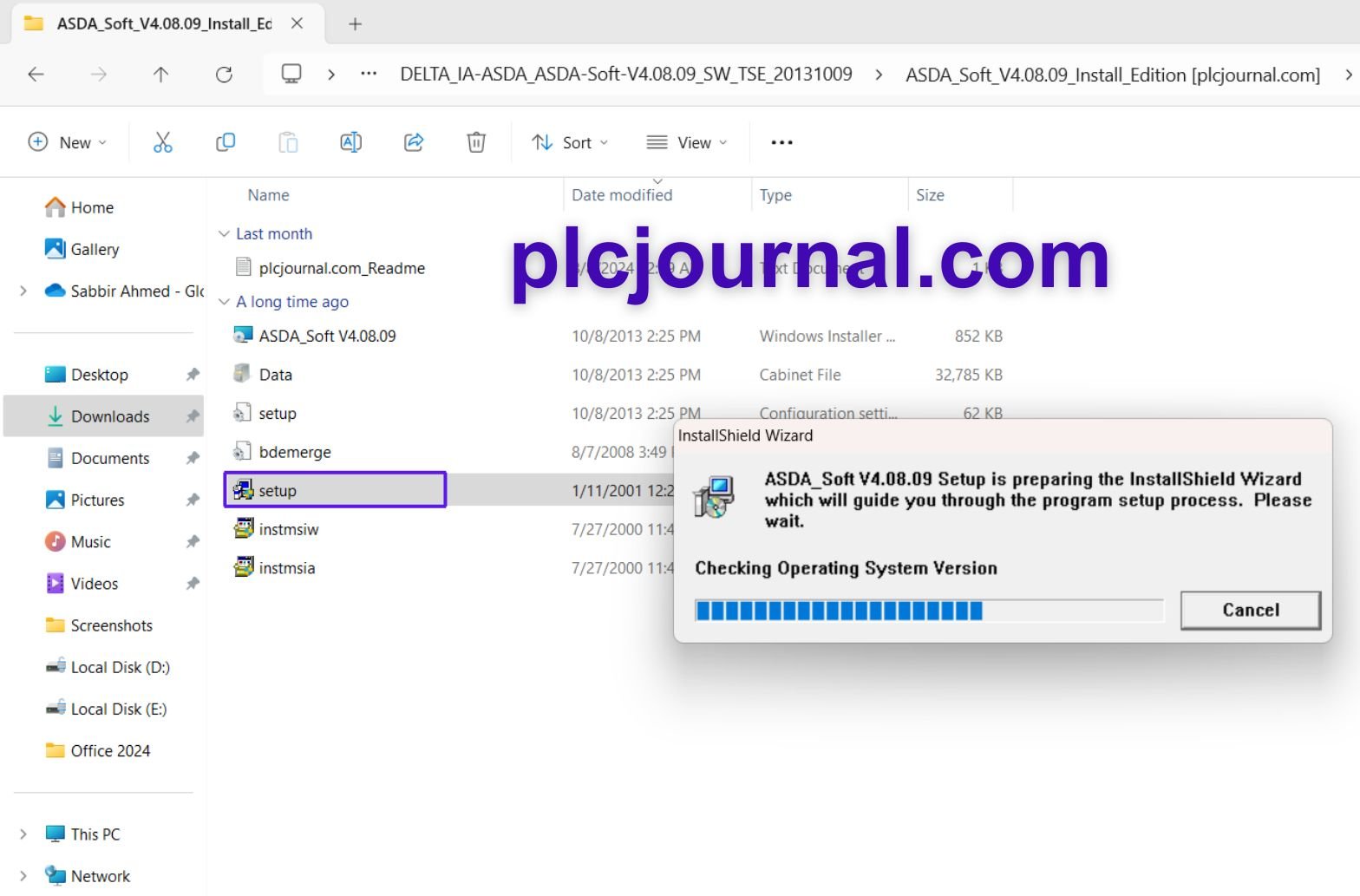Expand the Sabbir Ahmed OneDrive tree node
Viewport: 1360px width, 896px height.
[23, 291]
